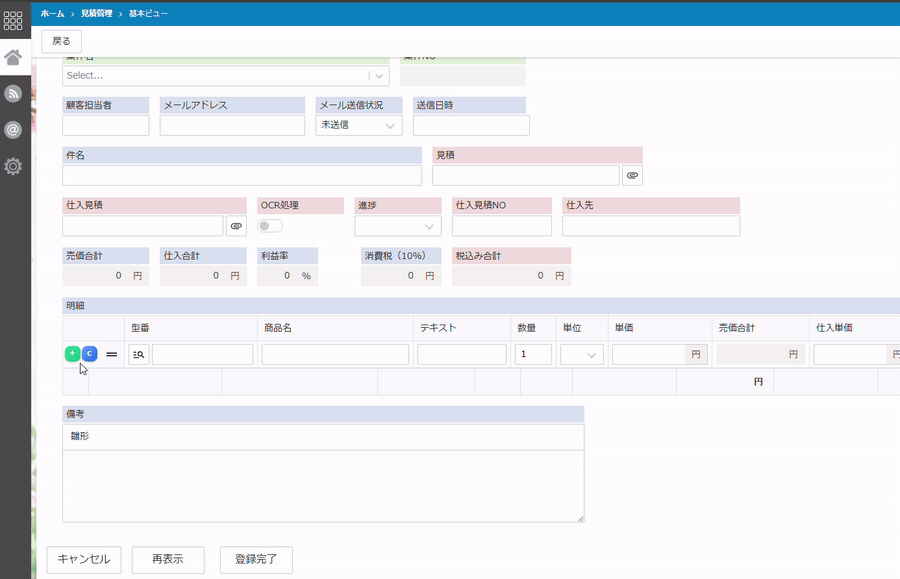Click the 仕入合計 value field
900x579 pixels.
click(x=203, y=276)
